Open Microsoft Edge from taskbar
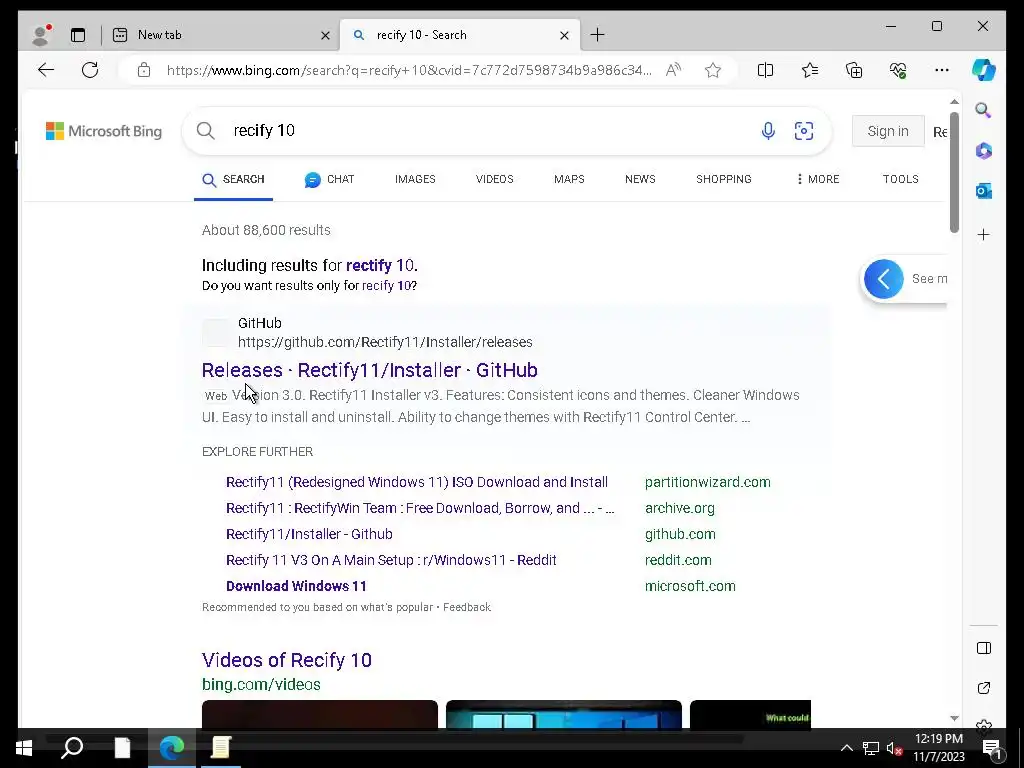This screenshot has height=768, width=1024. coord(172,747)
